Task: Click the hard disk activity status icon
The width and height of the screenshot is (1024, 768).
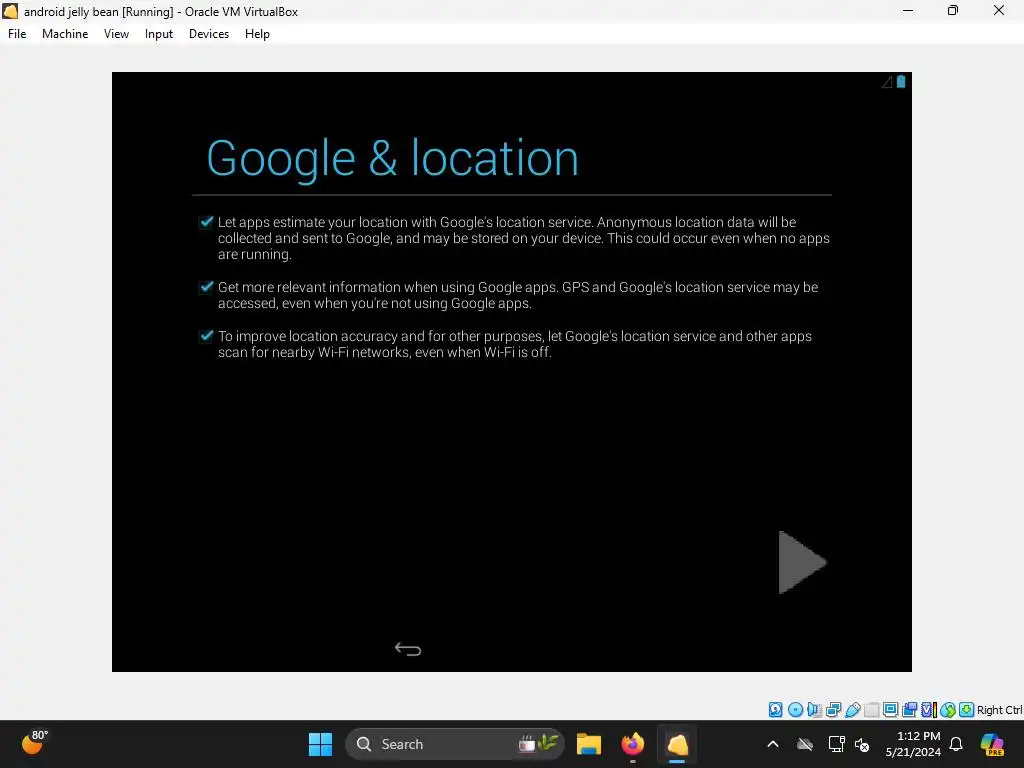Action: 775,710
